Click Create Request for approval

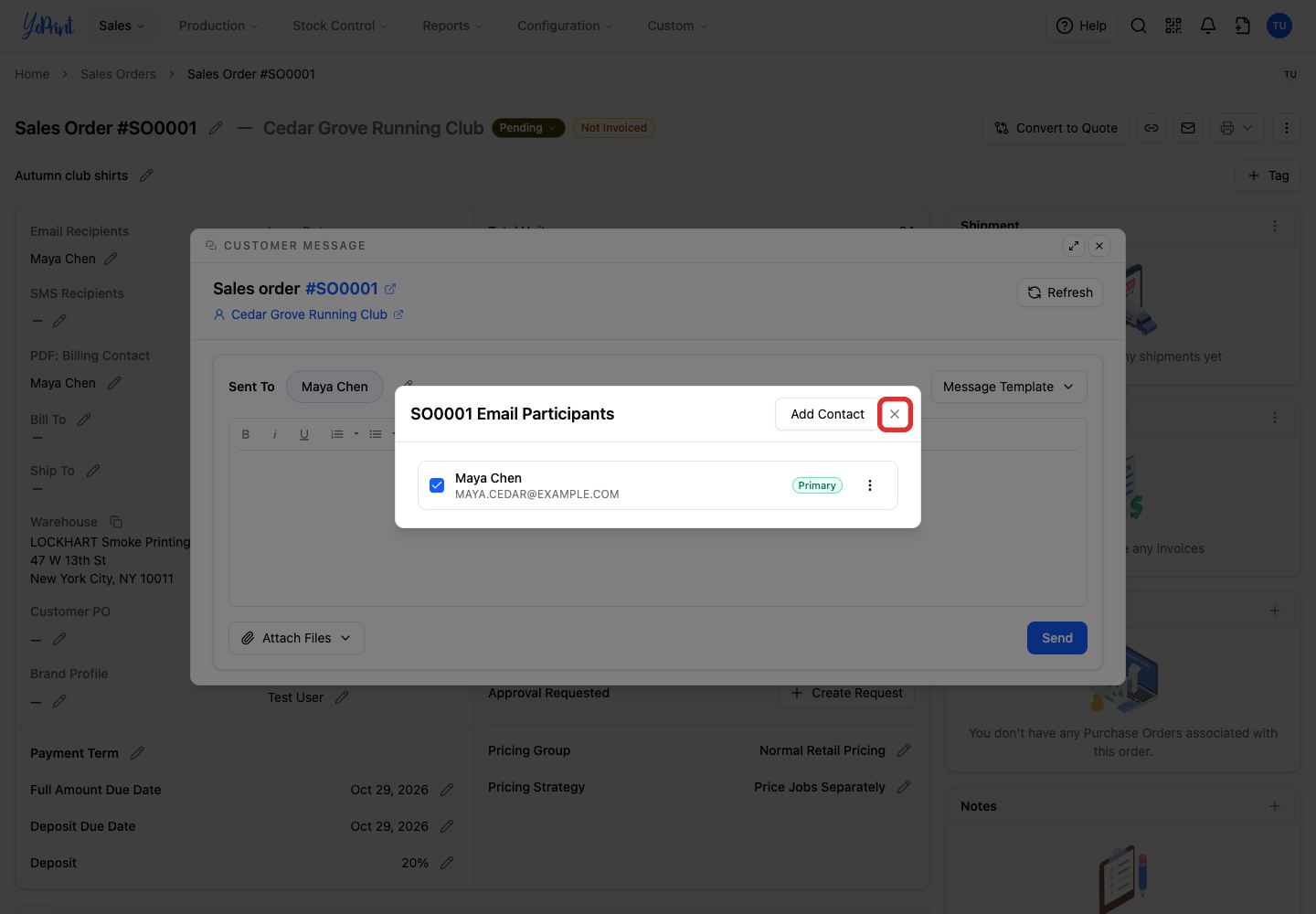pyautogui.click(x=846, y=693)
